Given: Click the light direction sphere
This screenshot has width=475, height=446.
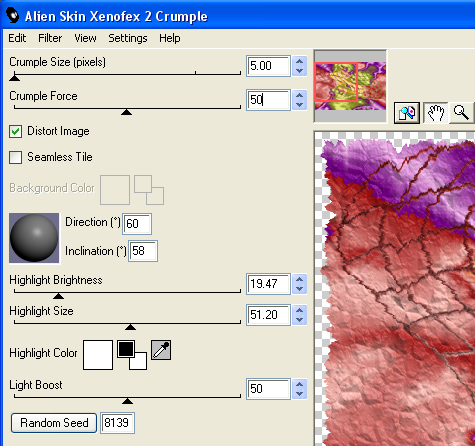Looking at the screenshot, I should pyautogui.click(x=34, y=238).
